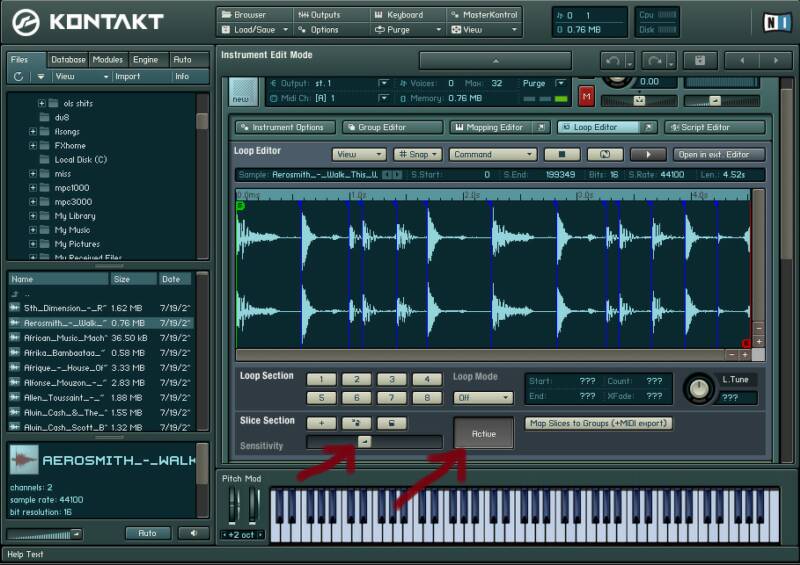
Task: Toggle Loop Section 2
Action: (x=356, y=379)
